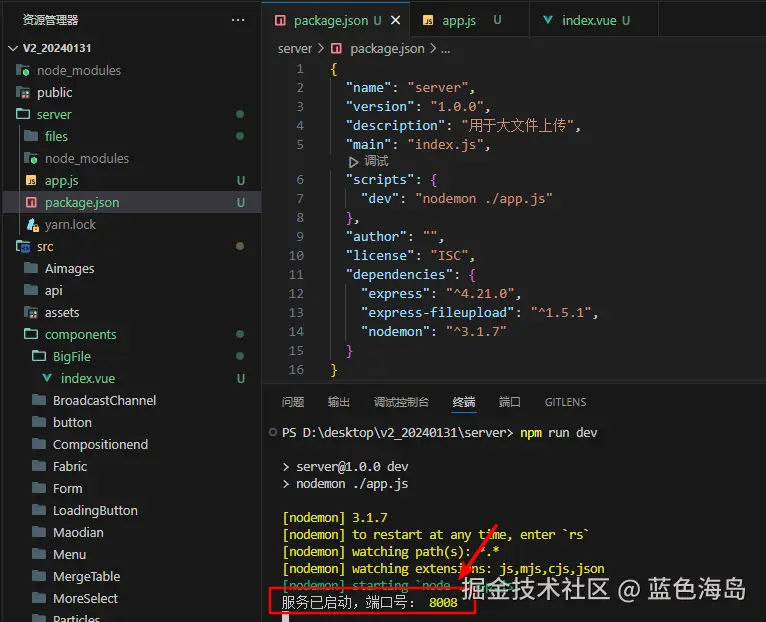This screenshot has height=622, width=766.
Task: Expand the LoadingButton folder
Action: 95,510
